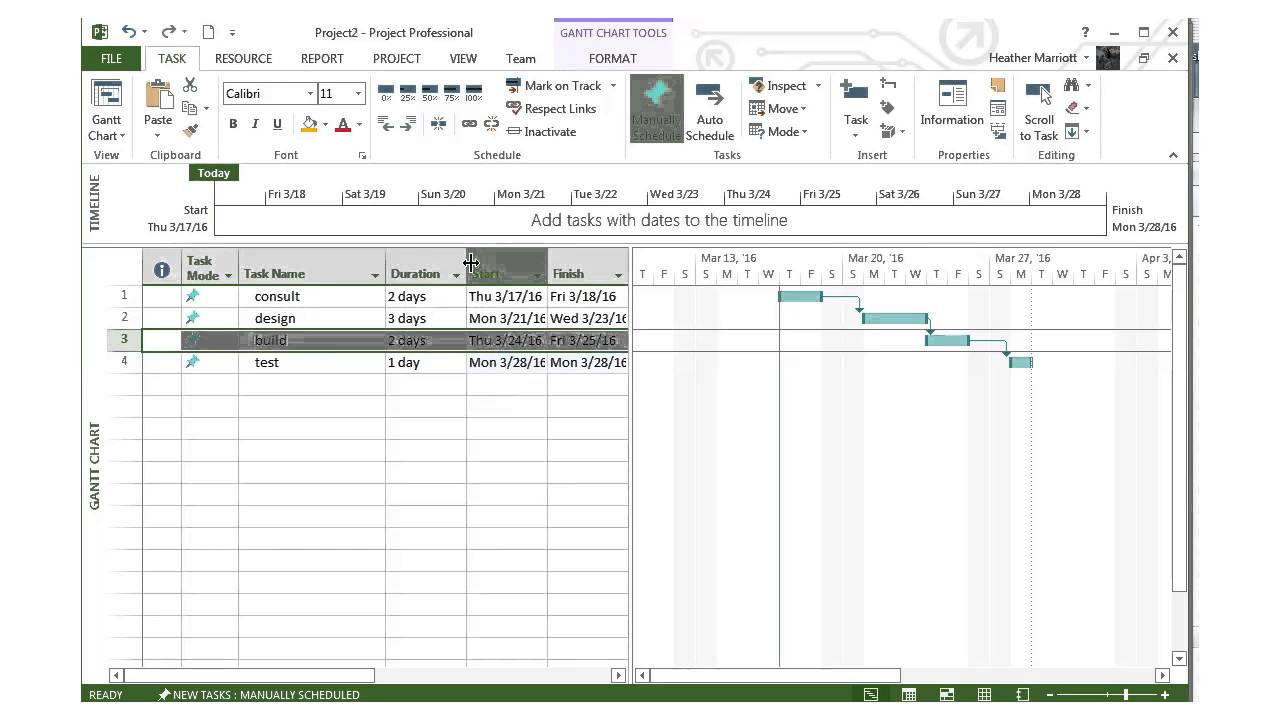Collapse the ribbon with the chevron

pos(1173,155)
